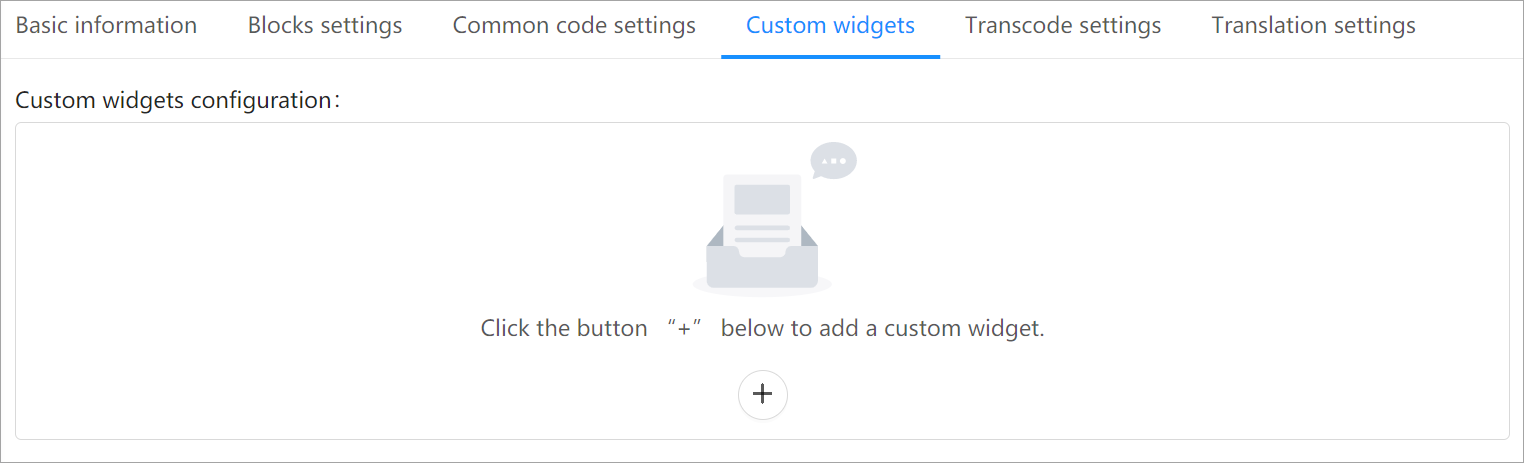Click the "Custom widgets configuration" label
This screenshot has width=1524, height=463.
pyautogui.click(x=179, y=101)
